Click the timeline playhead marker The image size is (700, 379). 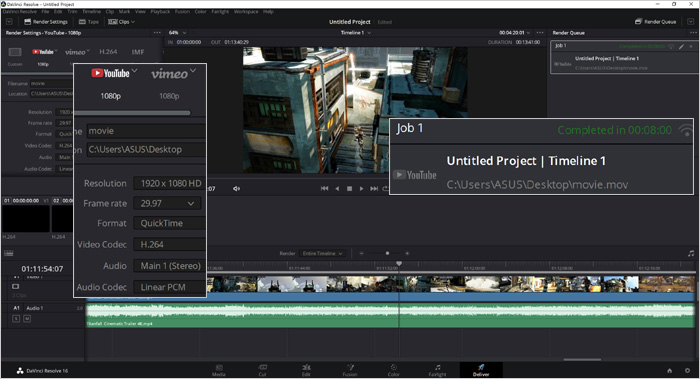[399, 264]
